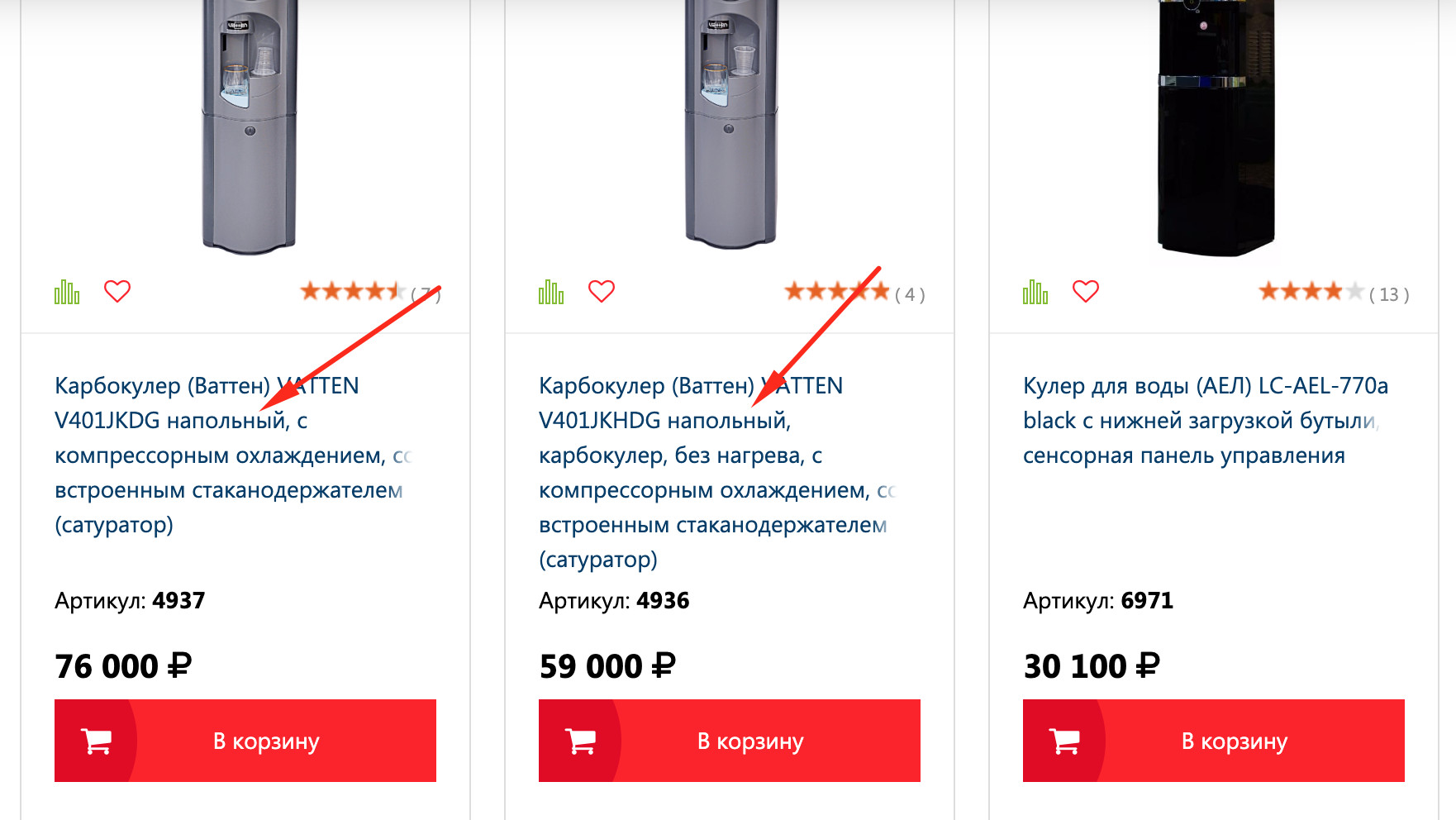Click compare chart icon for V401JKHDG cooler
The width and height of the screenshot is (1456, 820).
tap(551, 292)
